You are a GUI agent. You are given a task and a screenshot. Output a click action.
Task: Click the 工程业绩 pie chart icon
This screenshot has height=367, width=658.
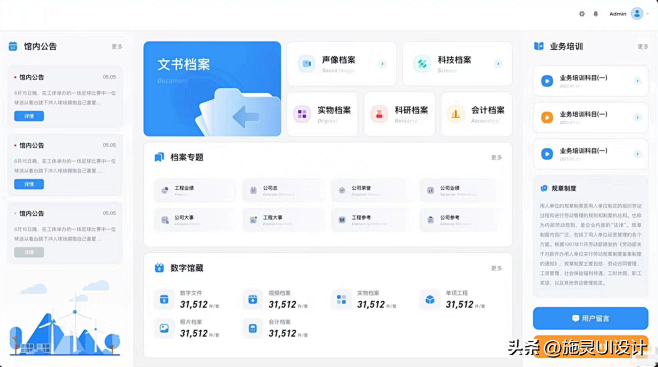(x=165, y=190)
